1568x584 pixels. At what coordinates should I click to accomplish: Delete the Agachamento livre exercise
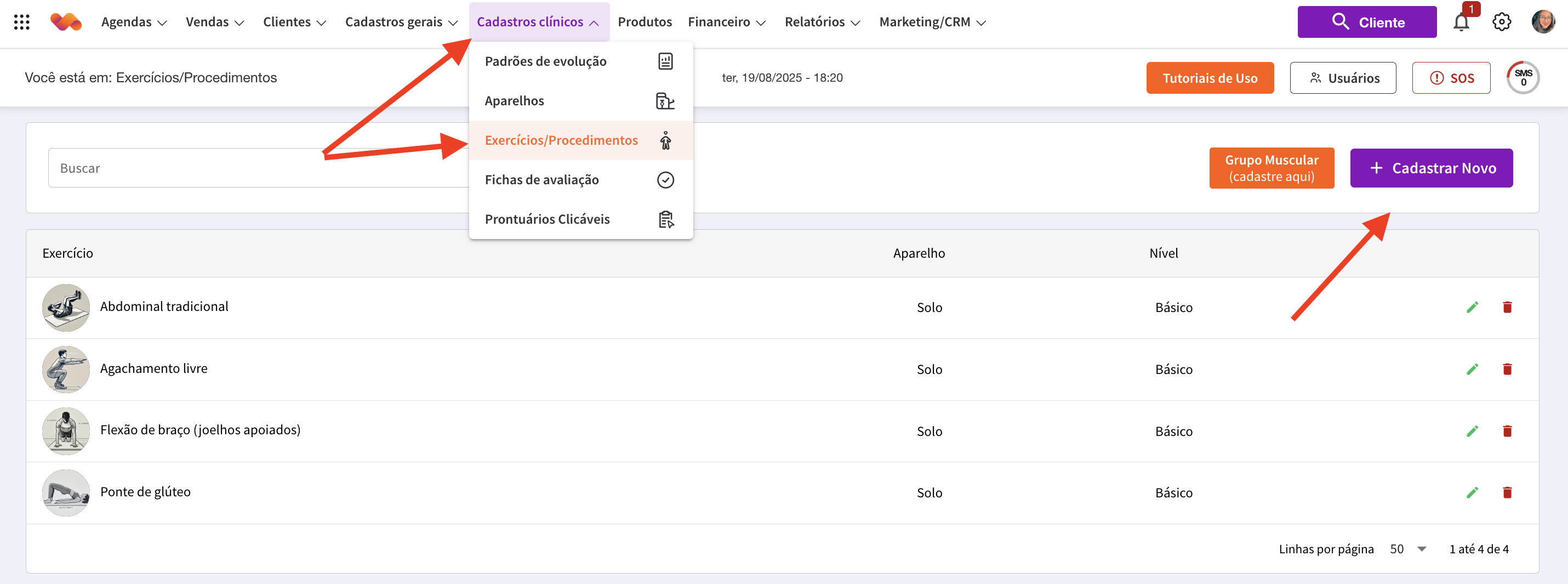pos(1507,370)
